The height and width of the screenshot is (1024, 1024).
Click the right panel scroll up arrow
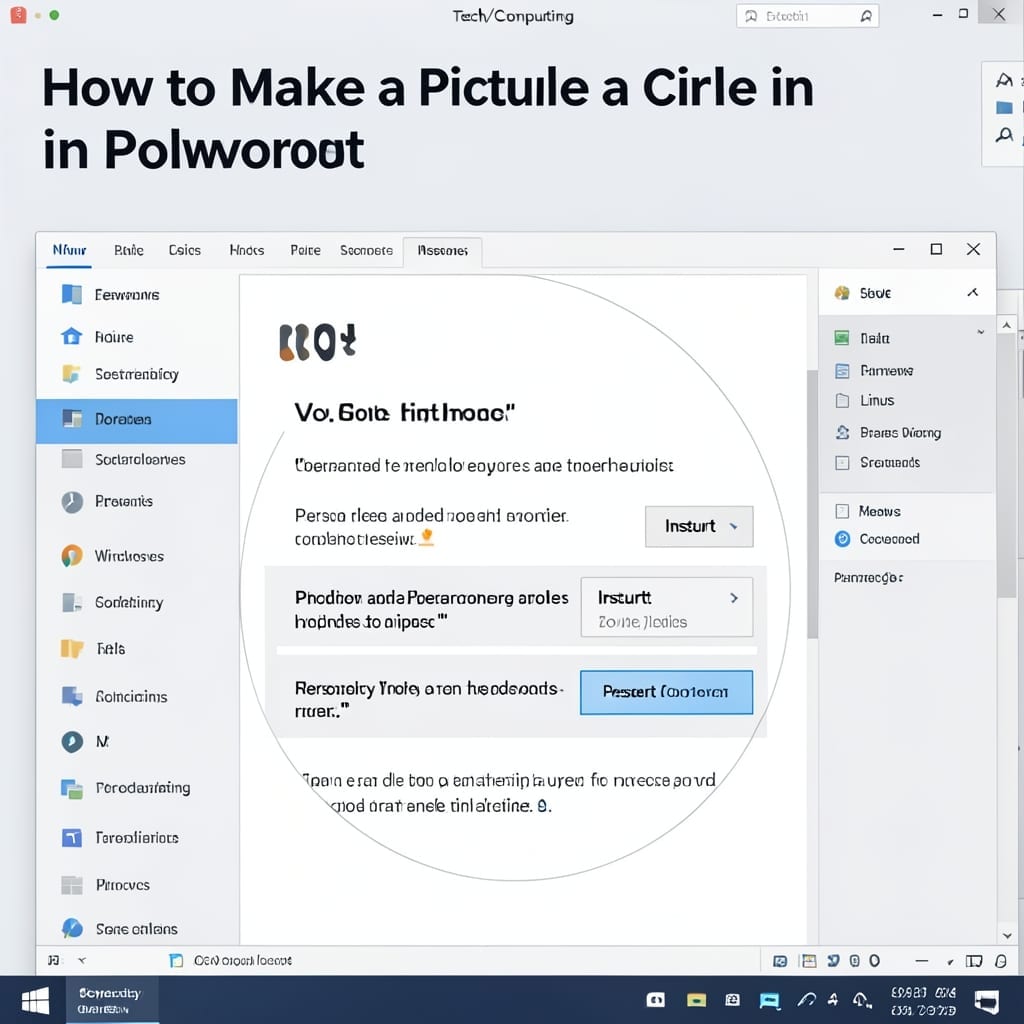click(1006, 325)
